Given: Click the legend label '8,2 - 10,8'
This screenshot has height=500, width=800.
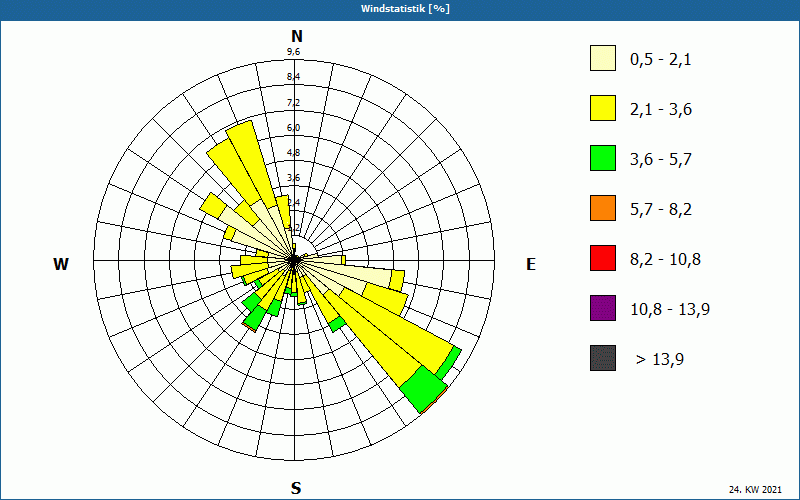Looking at the screenshot, I should [665, 260].
